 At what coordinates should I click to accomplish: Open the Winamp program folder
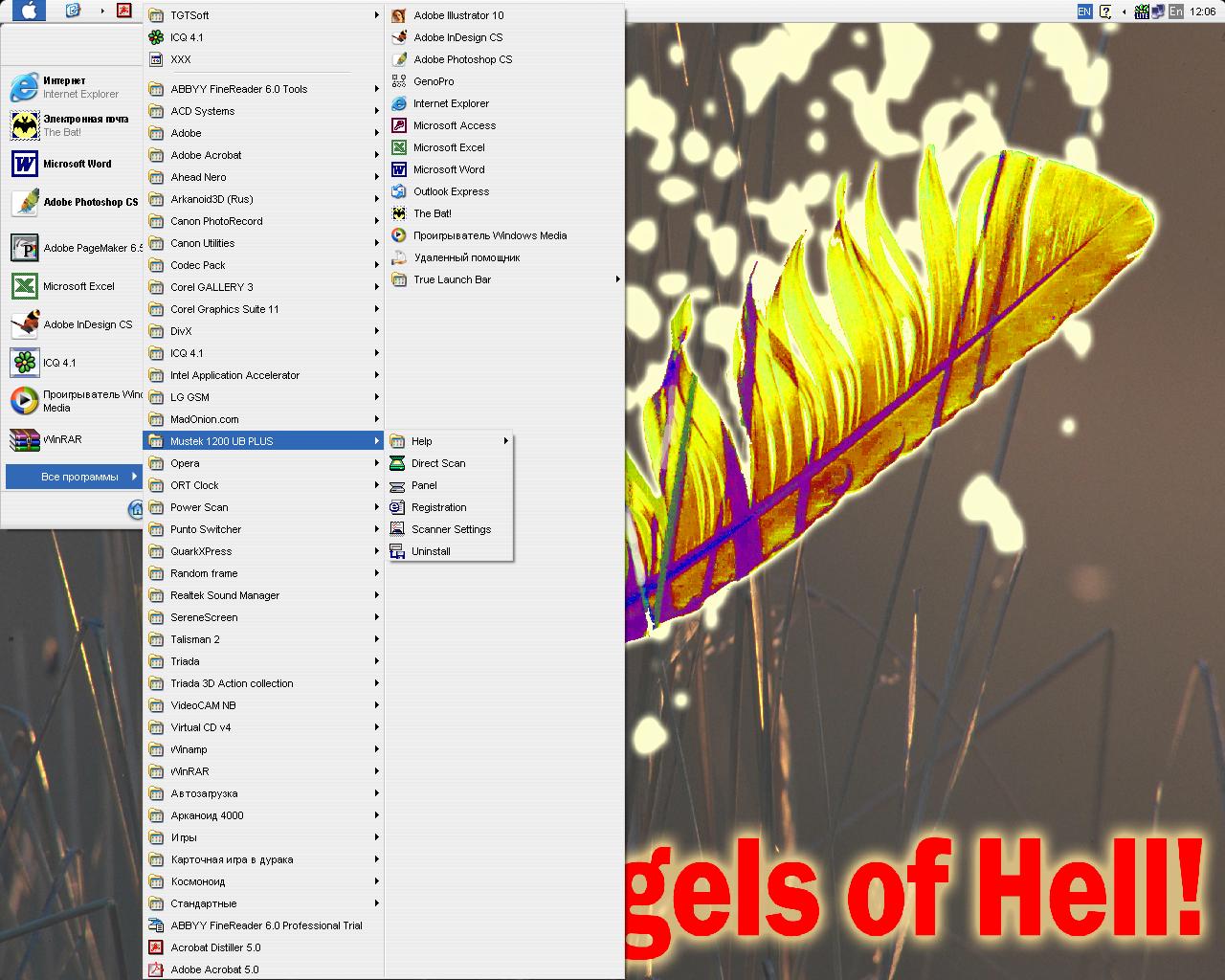263,749
